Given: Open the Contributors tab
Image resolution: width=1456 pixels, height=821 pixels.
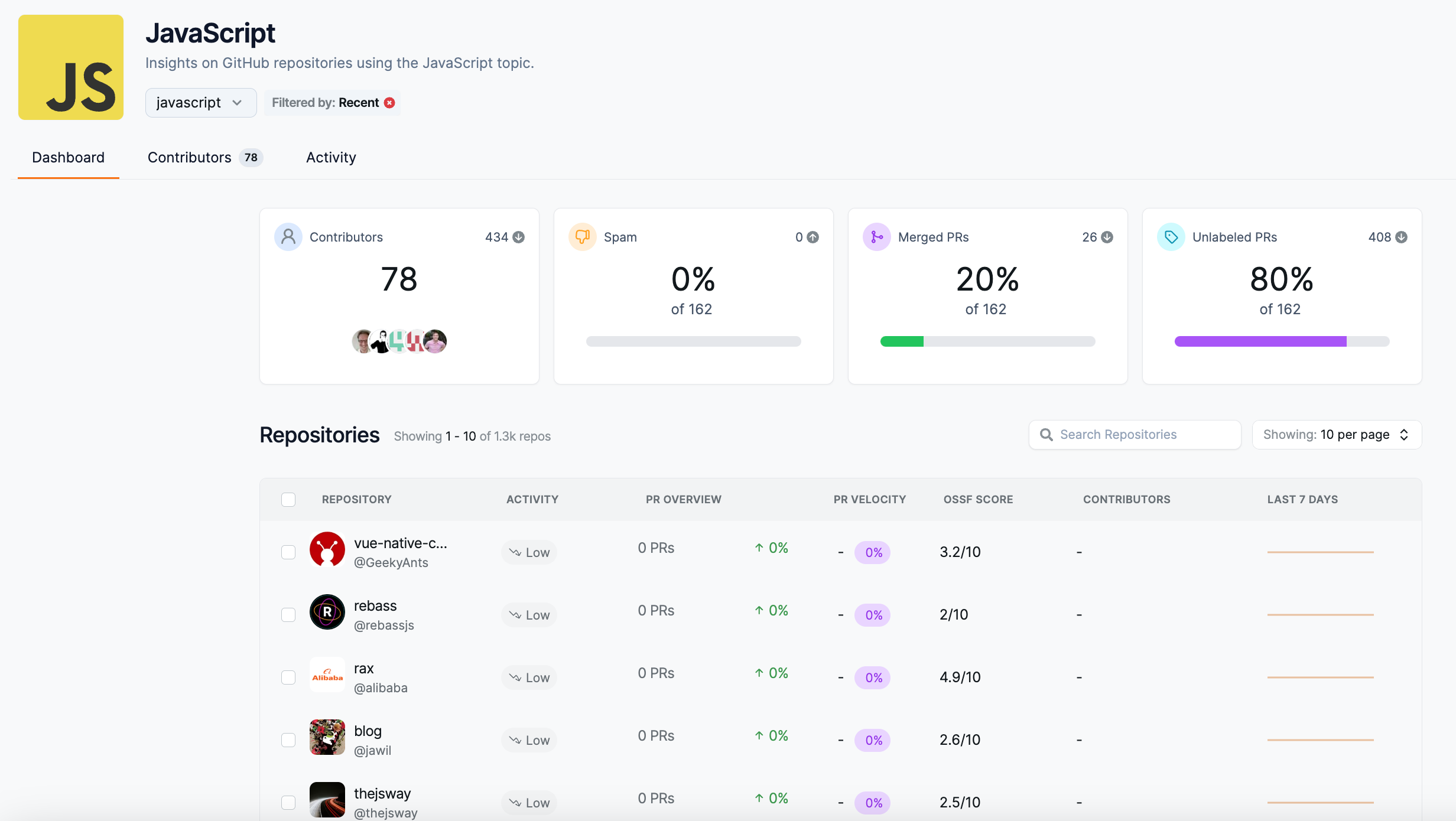Looking at the screenshot, I should (205, 157).
